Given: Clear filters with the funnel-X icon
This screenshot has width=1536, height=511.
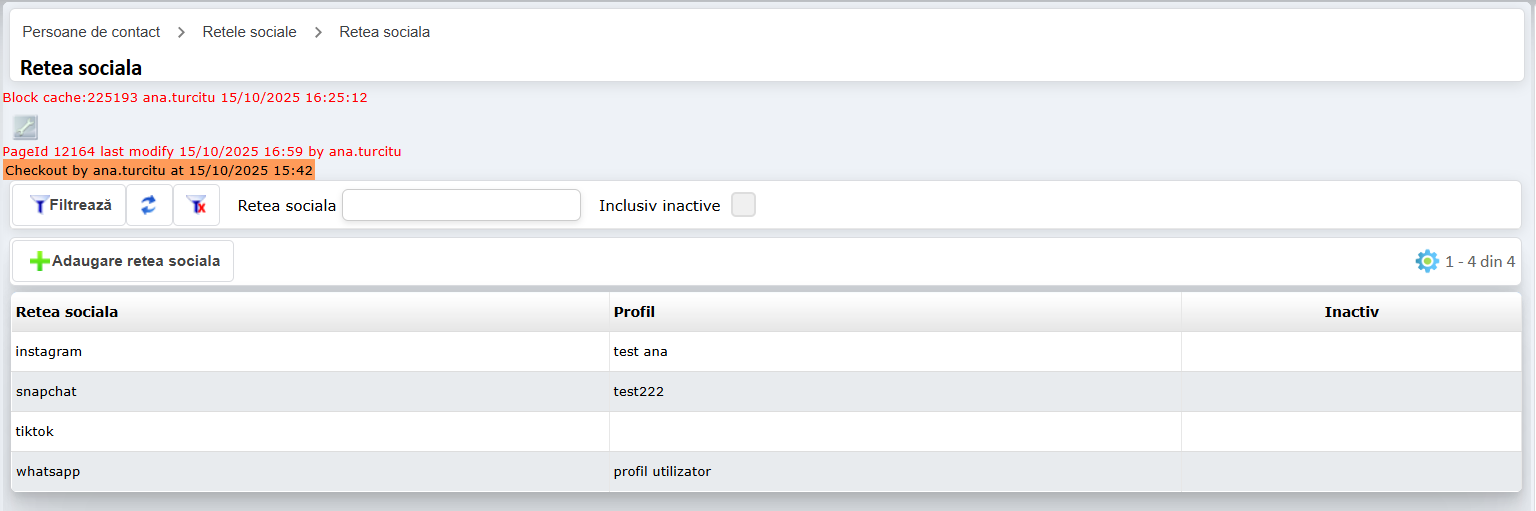Looking at the screenshot, I should pyautogui.click(x=196, y=205).
